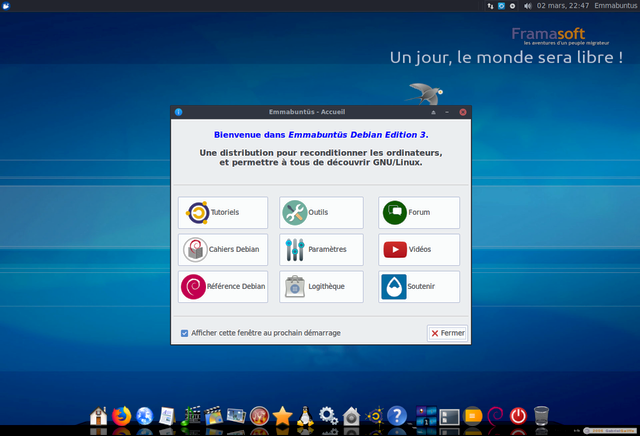Viewport: 640px width, 436px height.
Task: Visit the Forum button
Action: click(x=419, y=213)
